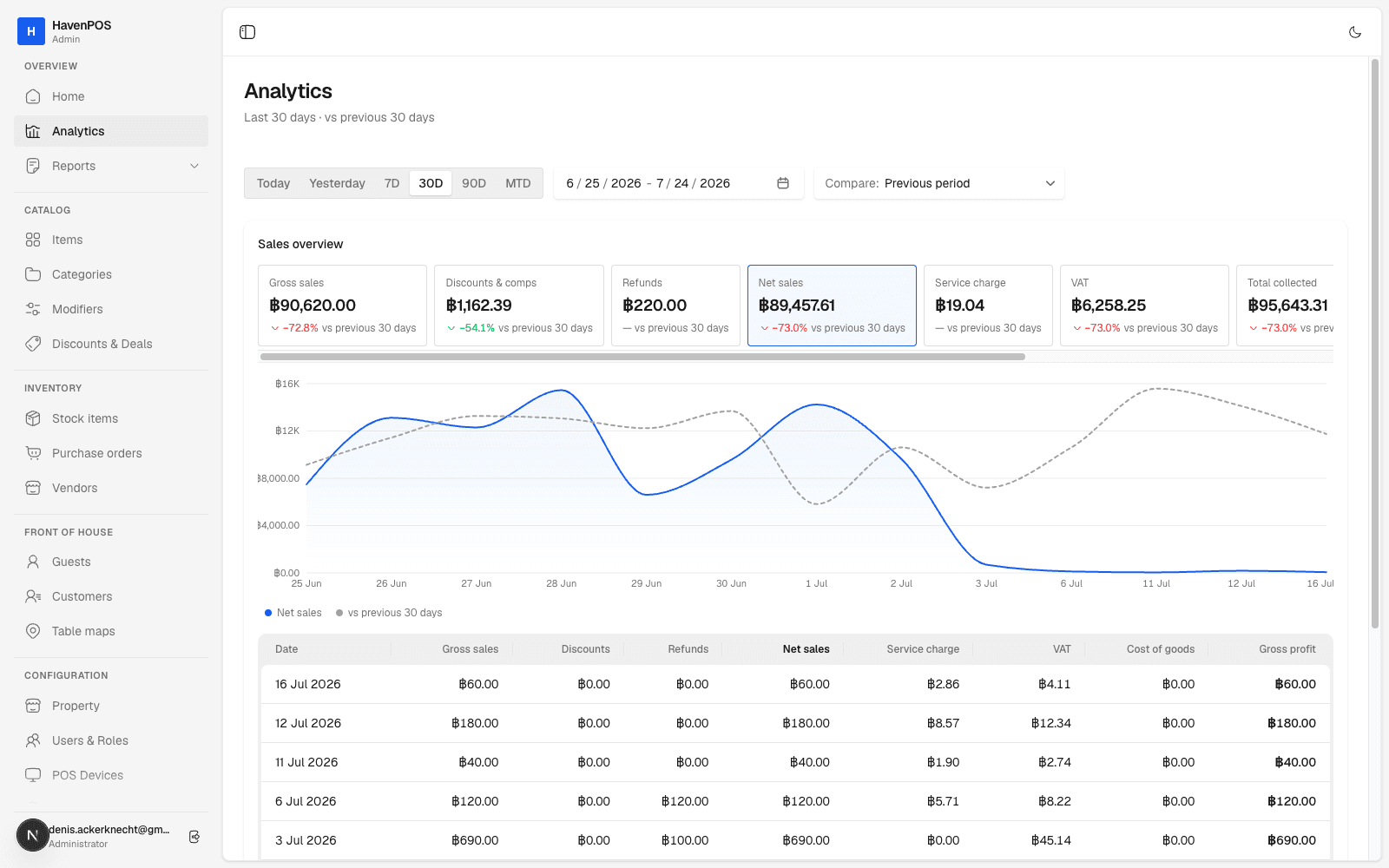Open Users & Roles
The width and height of the screenshot is (1389, 868).
(111, 740)
